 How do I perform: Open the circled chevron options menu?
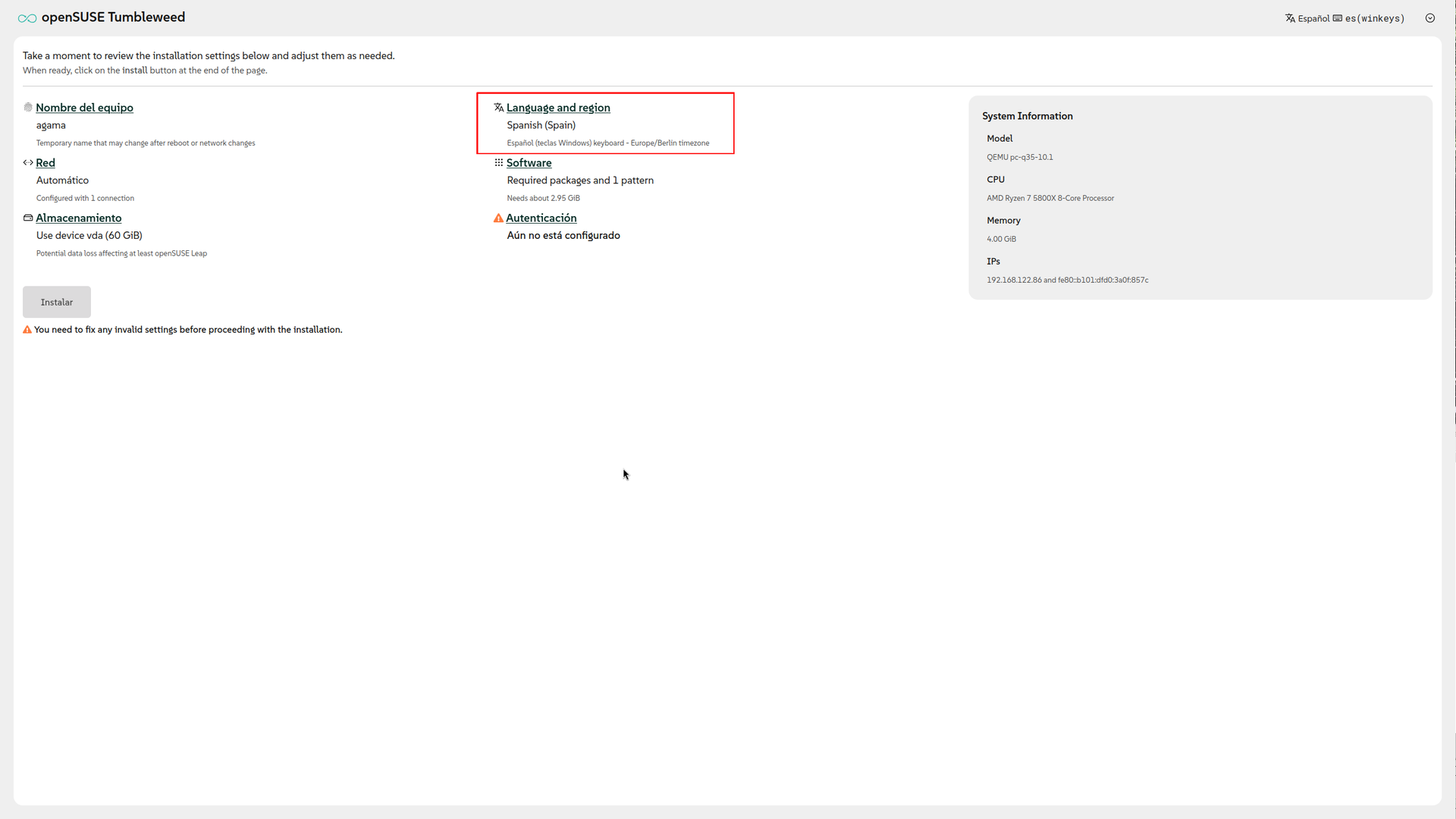pos(1430,18)
